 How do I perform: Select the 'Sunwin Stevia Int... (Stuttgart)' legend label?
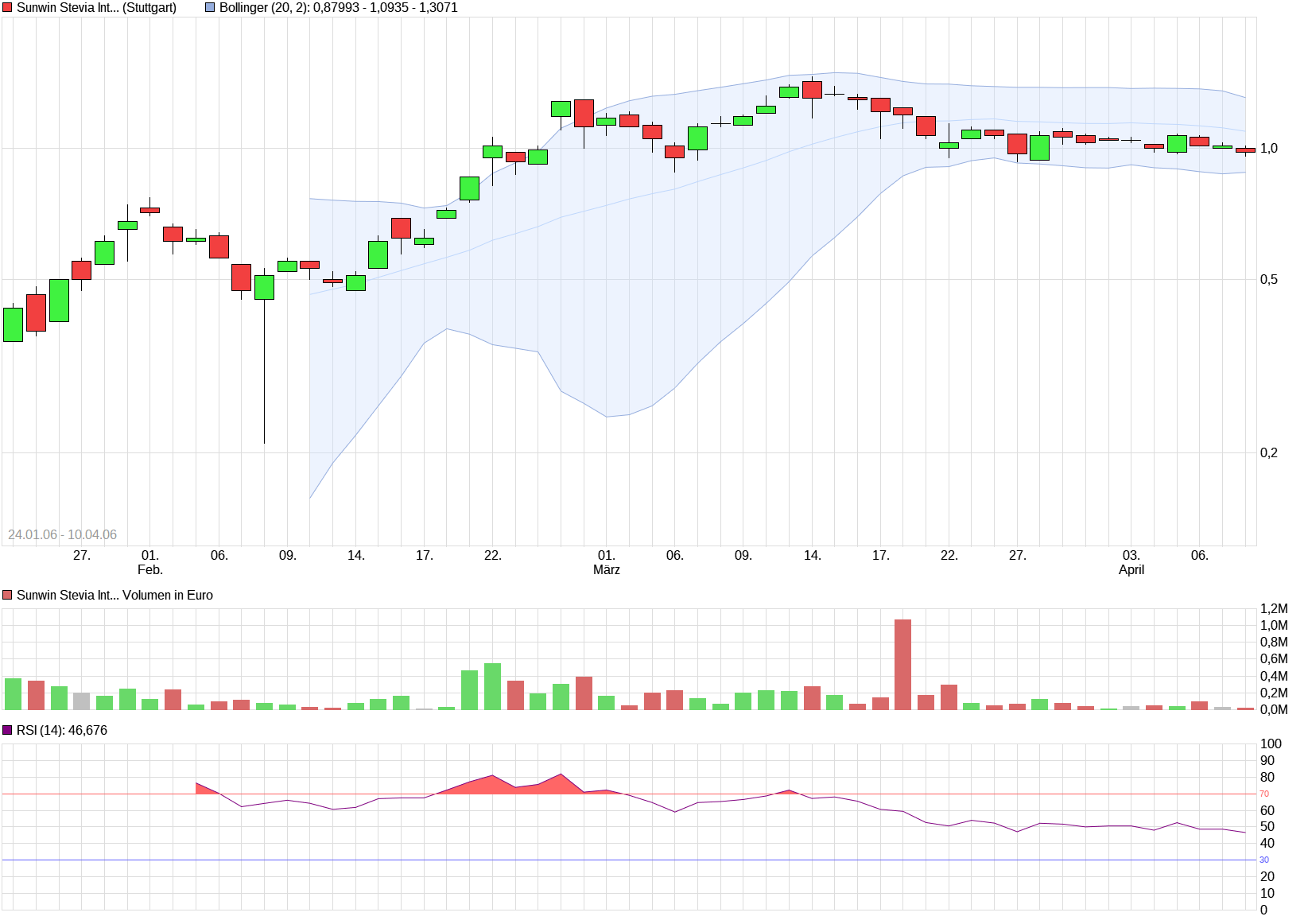pyautogui.click(x=96, y=8)
